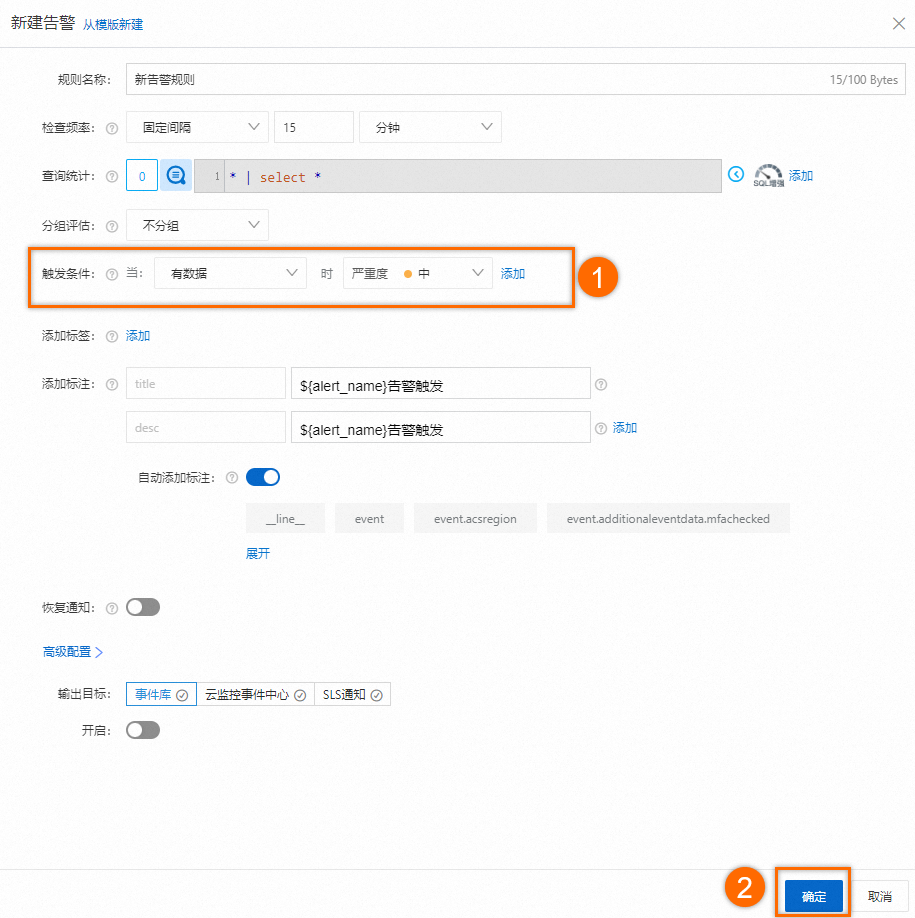Click help icon next to 检查频率
Screen dimensions: 915x918
tap(112, 128)
